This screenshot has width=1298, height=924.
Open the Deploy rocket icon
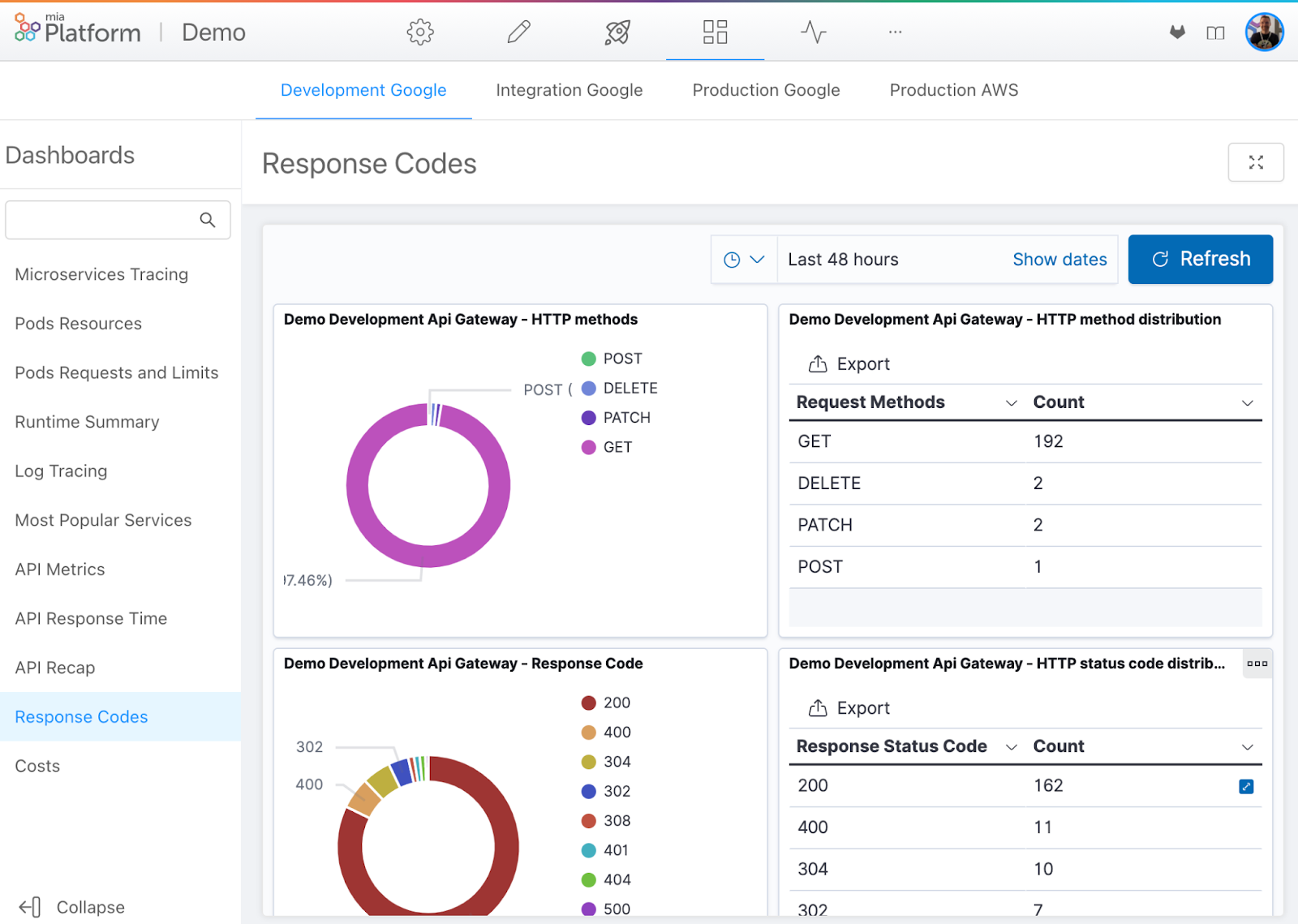click(x=617, y=32)
